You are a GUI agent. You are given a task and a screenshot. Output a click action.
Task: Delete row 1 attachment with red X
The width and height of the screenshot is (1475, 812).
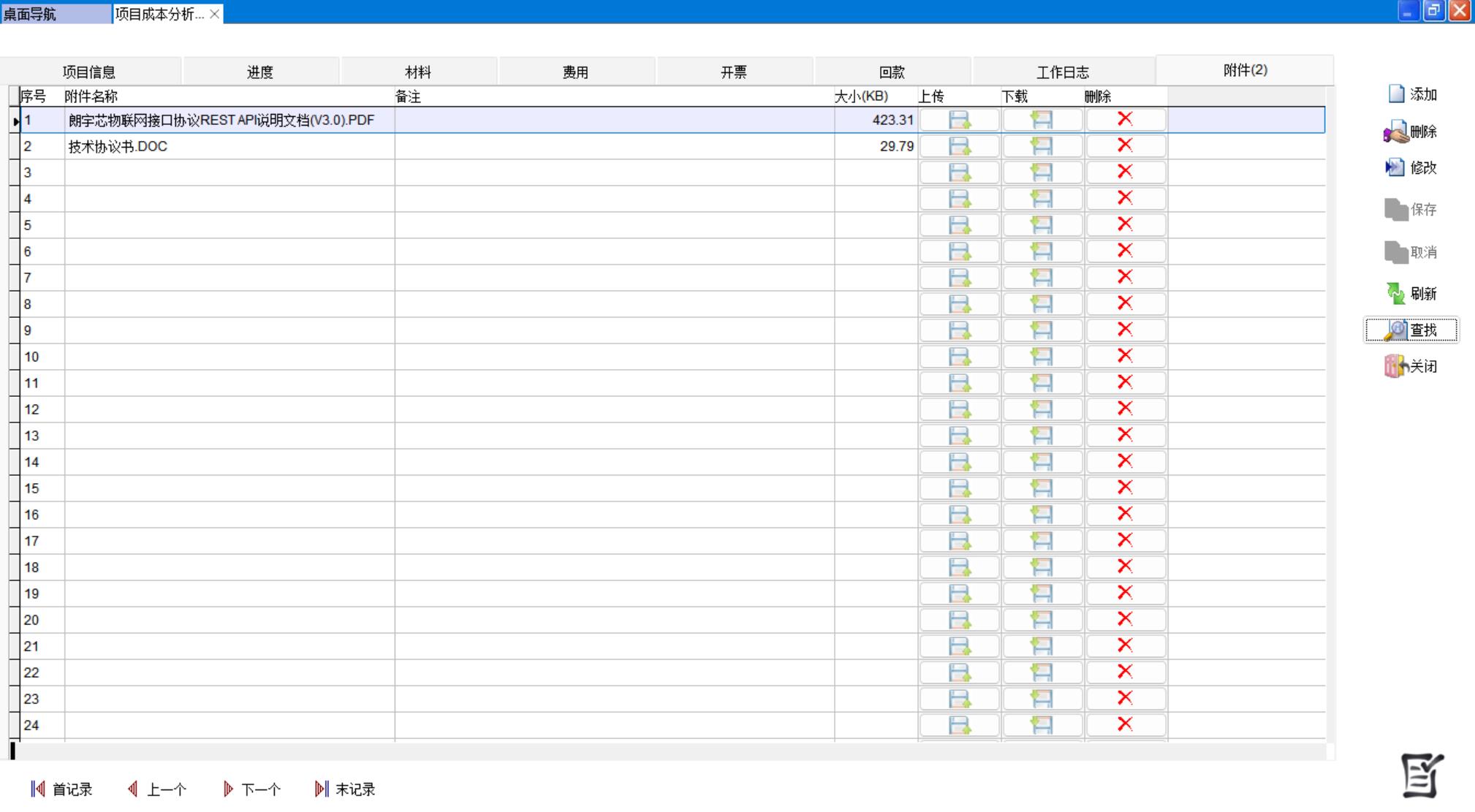point(1125,119)
